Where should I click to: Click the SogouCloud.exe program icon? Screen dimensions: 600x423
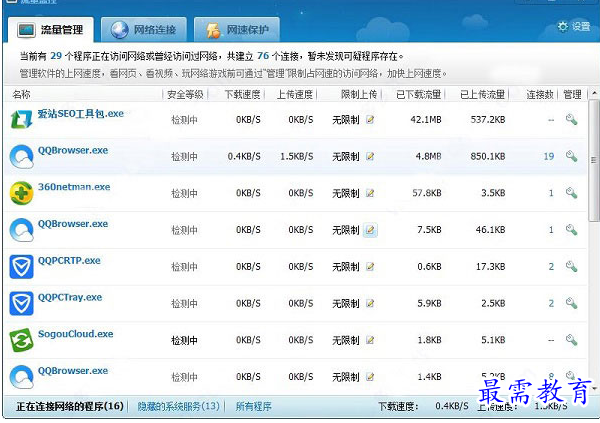(21, 340)
